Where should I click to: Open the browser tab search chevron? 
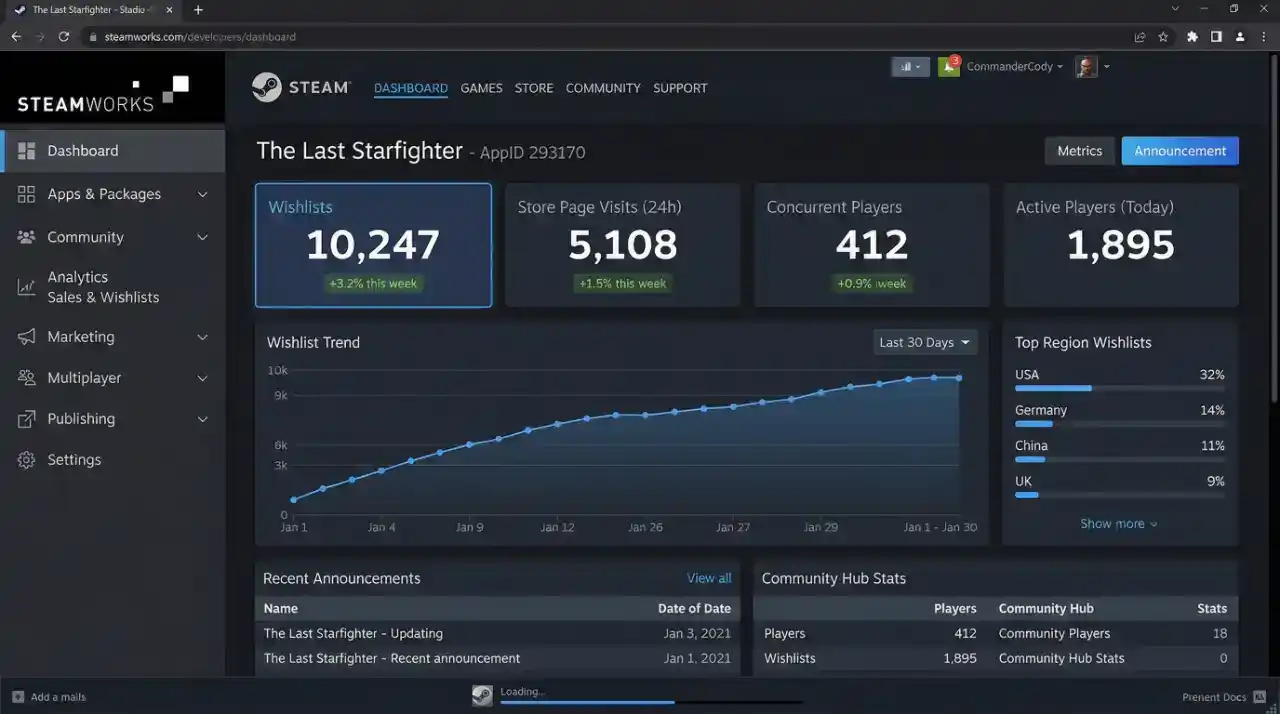pos(1175,9)
